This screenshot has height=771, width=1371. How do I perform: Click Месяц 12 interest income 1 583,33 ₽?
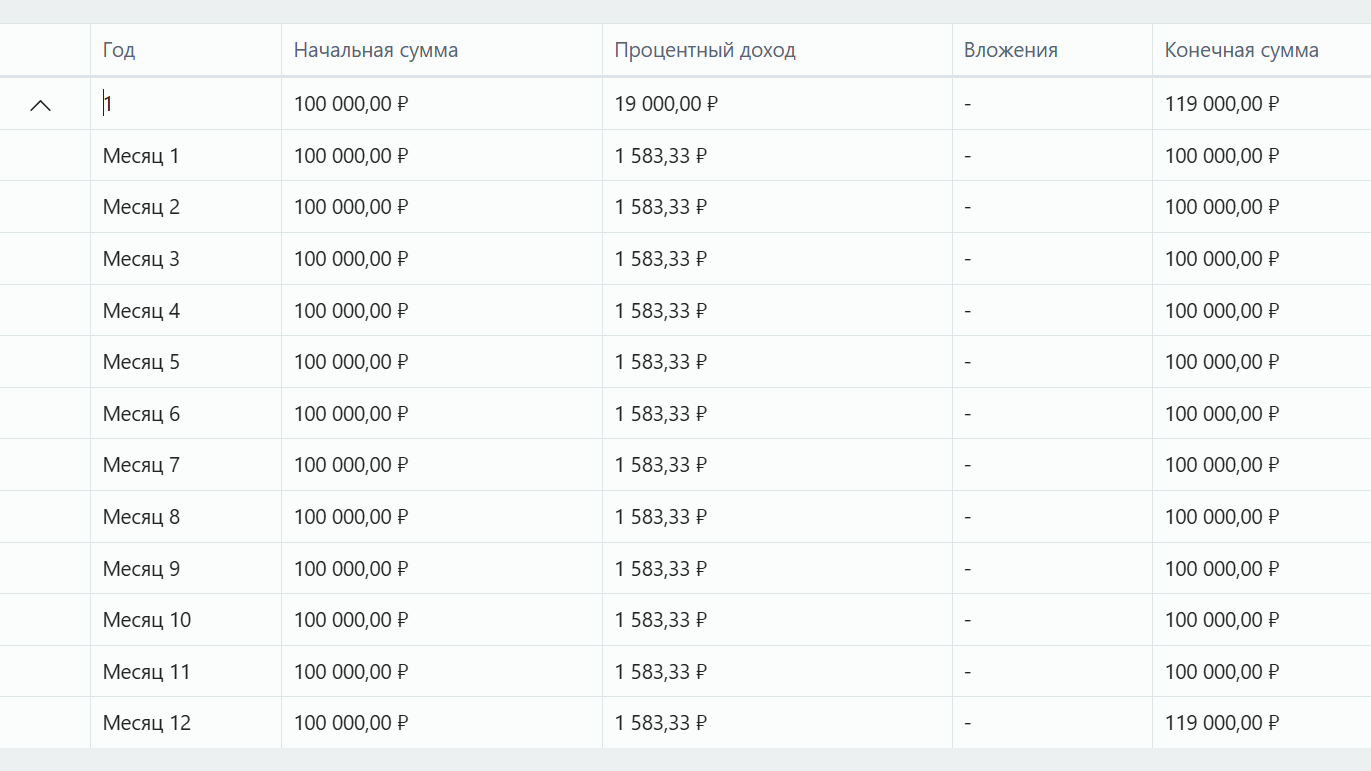661,723
